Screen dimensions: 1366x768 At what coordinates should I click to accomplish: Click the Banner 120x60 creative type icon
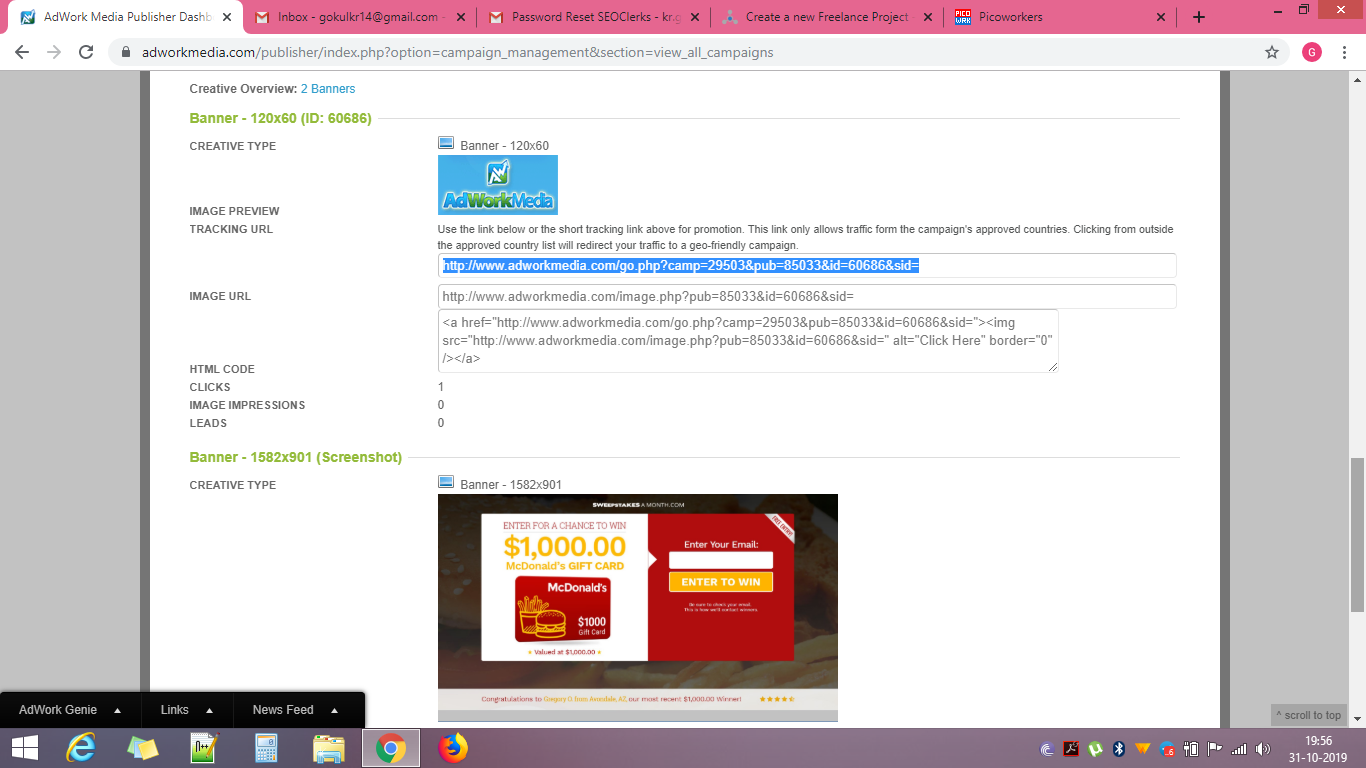[x=446, y=144]
